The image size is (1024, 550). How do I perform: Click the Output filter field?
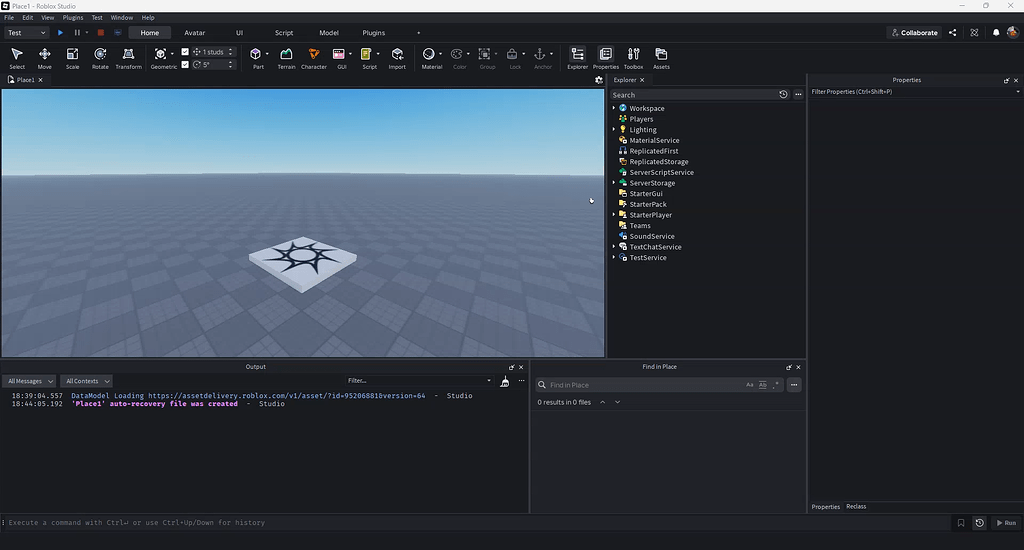419,380
